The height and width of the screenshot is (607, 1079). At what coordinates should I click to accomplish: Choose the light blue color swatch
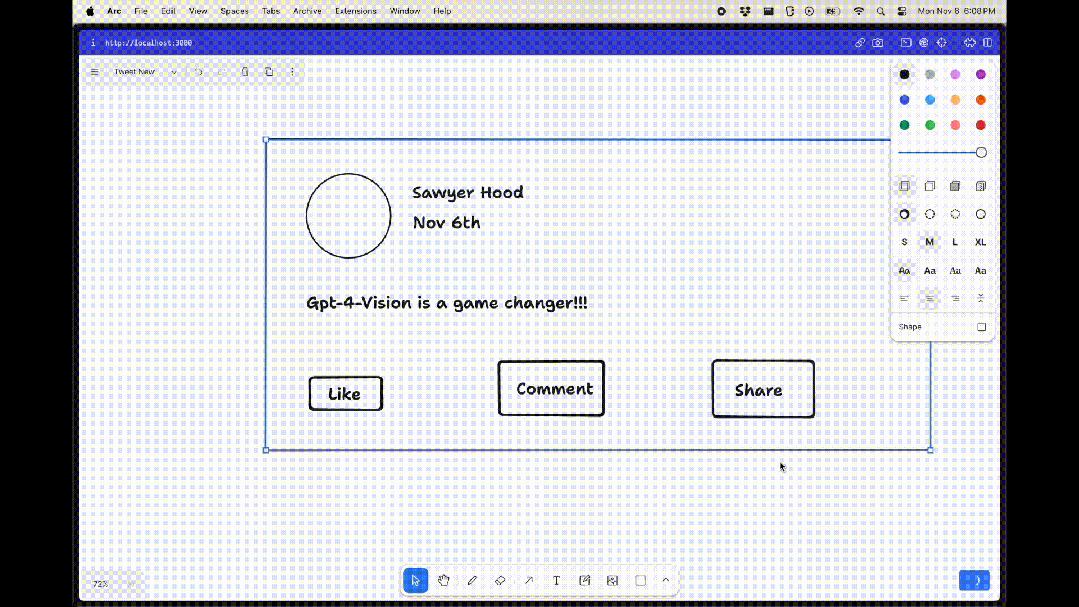[930, 100]
